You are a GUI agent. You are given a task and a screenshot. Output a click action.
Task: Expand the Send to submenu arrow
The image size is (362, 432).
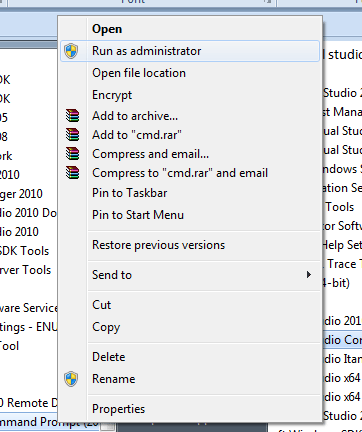click(309, 275)
